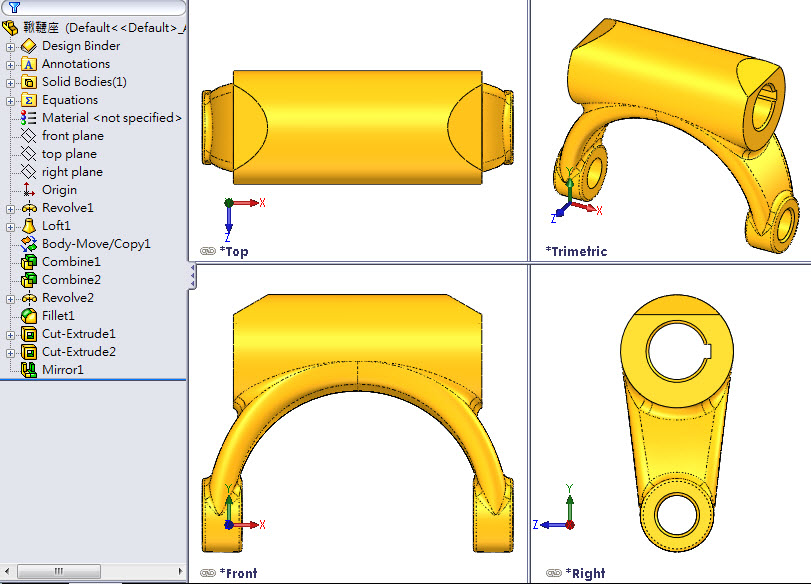This screenshot has height=584, width=811.
Task: Click the Material icon
Action: click(28, 118)
